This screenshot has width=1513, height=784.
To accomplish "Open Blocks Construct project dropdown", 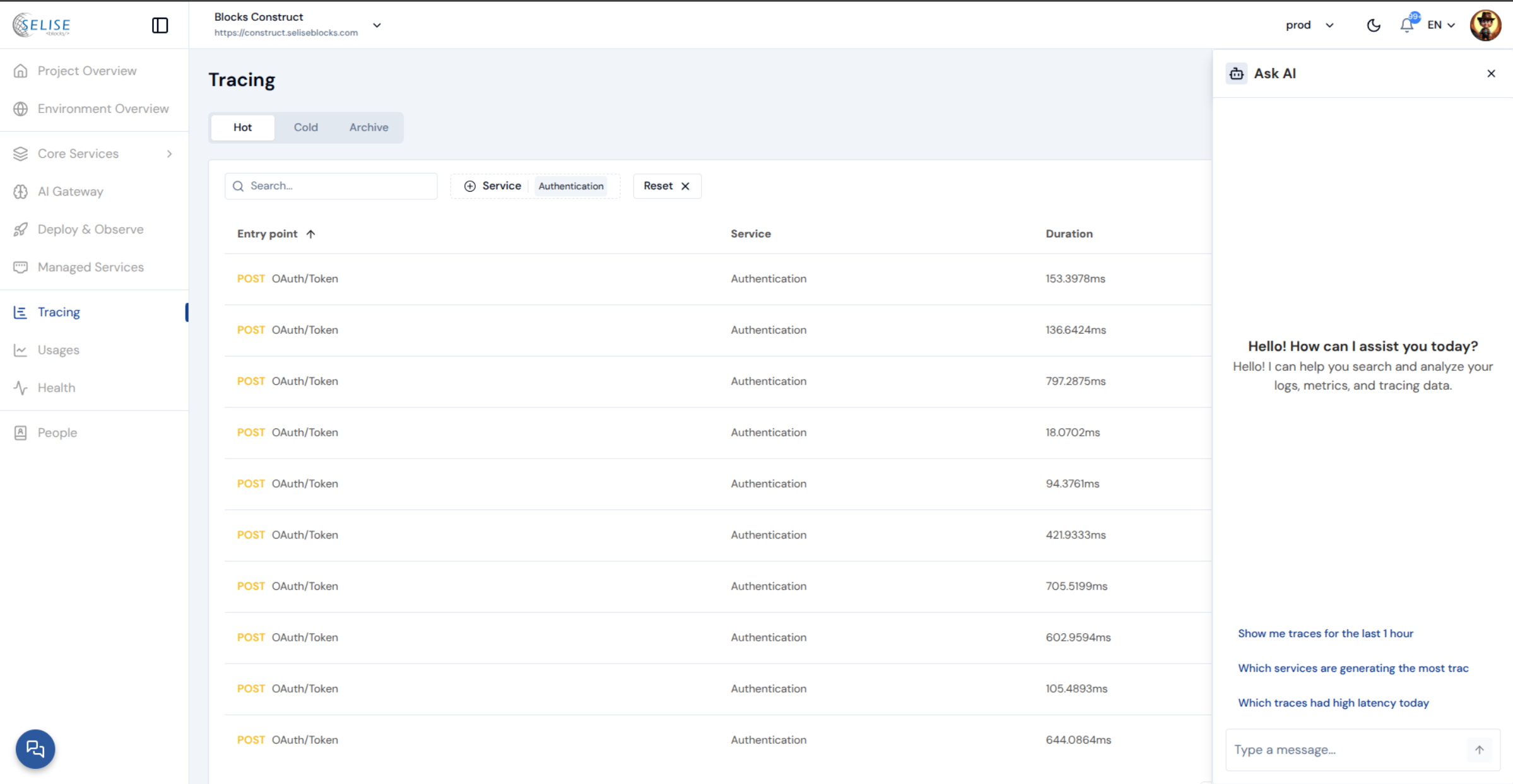I will point(377,25).
